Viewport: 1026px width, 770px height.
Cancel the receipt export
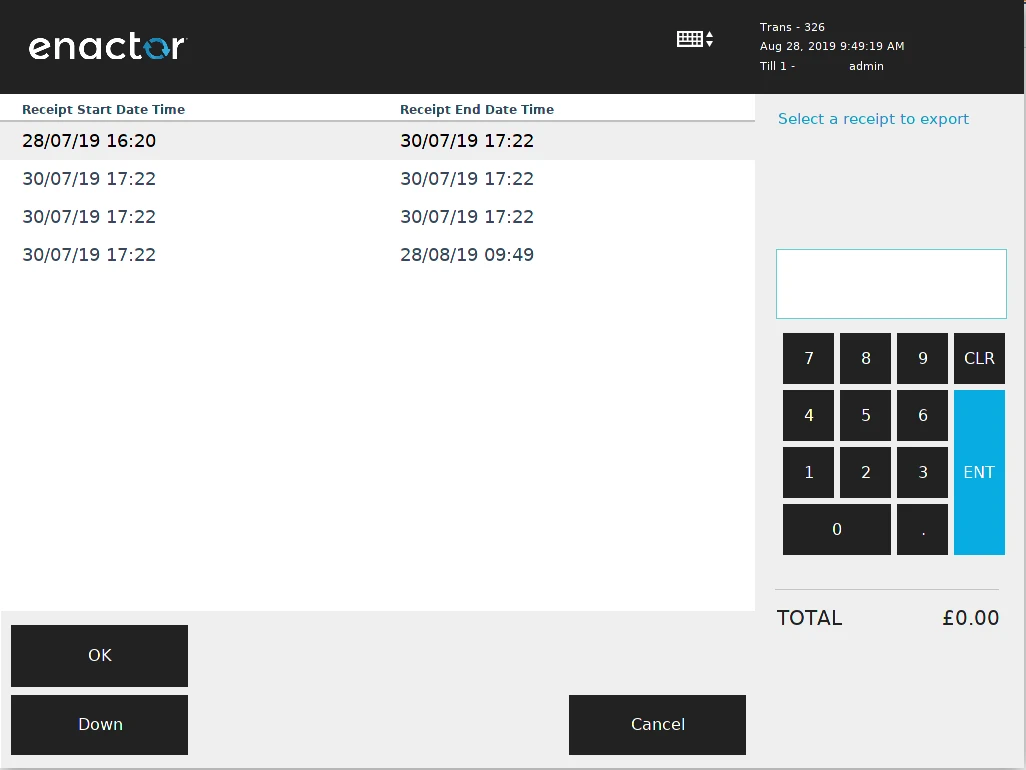point(657,725)
